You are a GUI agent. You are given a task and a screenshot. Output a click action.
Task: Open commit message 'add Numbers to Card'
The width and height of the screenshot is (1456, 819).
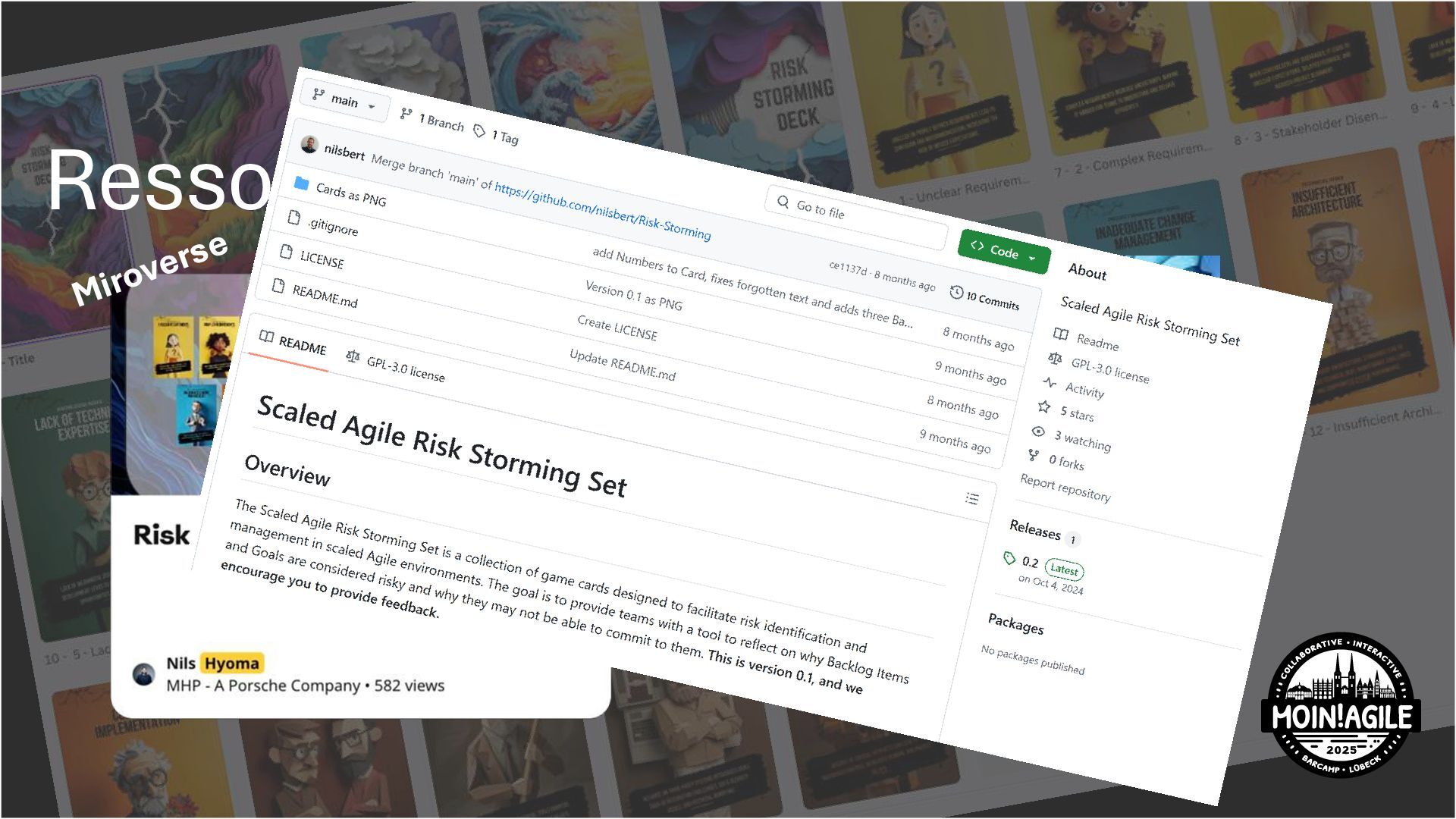752,287
